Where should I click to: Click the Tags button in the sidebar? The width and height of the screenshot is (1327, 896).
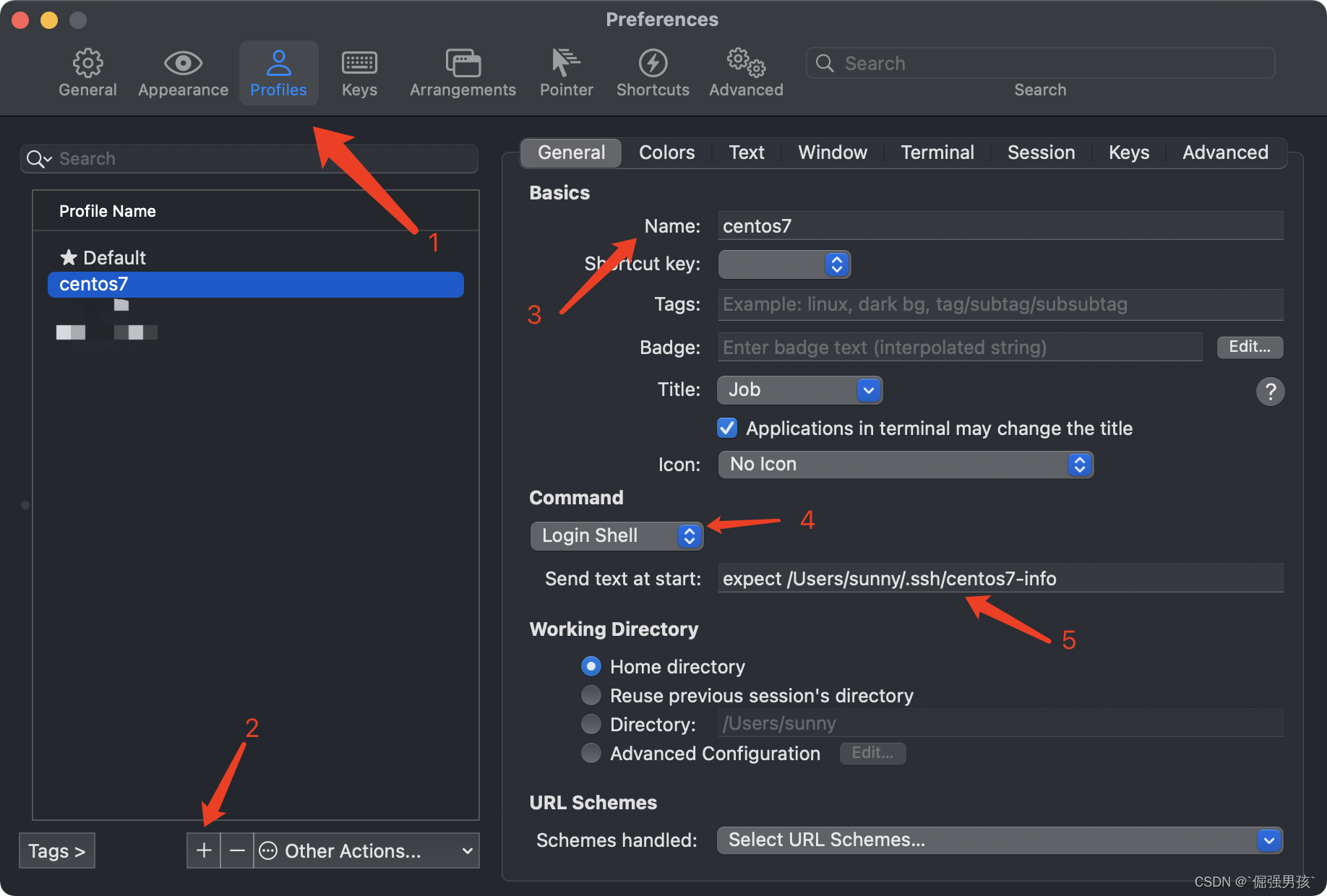point(56,850)
